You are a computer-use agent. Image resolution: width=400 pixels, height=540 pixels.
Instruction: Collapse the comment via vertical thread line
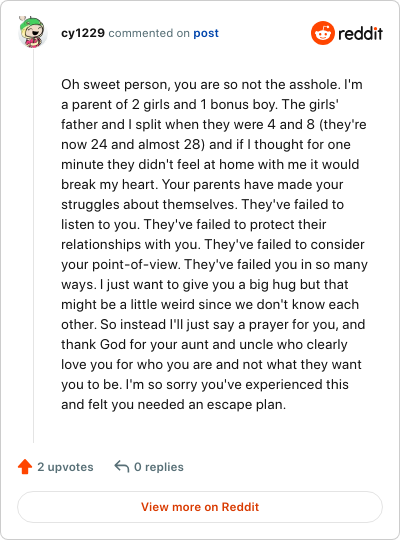pos(33,245)
